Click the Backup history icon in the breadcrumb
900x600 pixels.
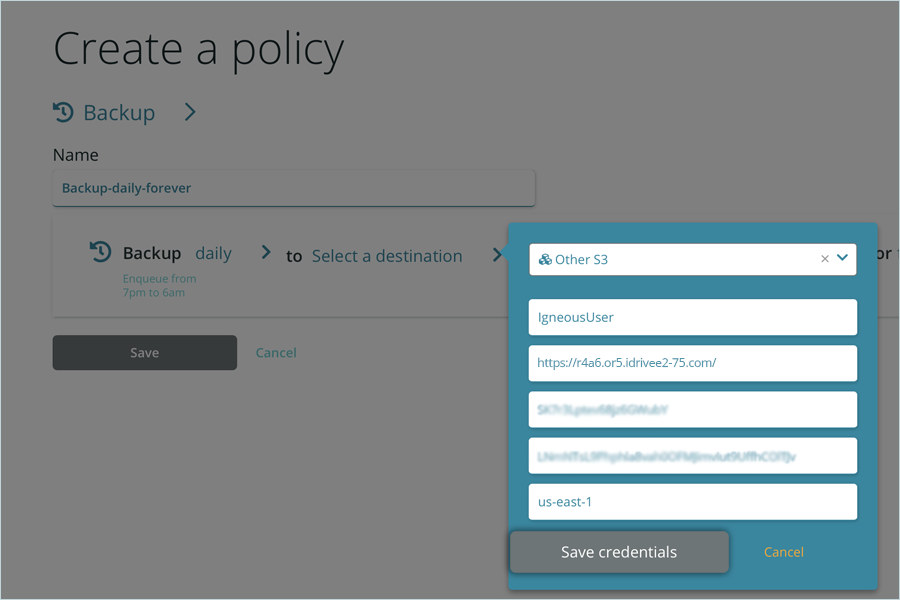[63, 112]
